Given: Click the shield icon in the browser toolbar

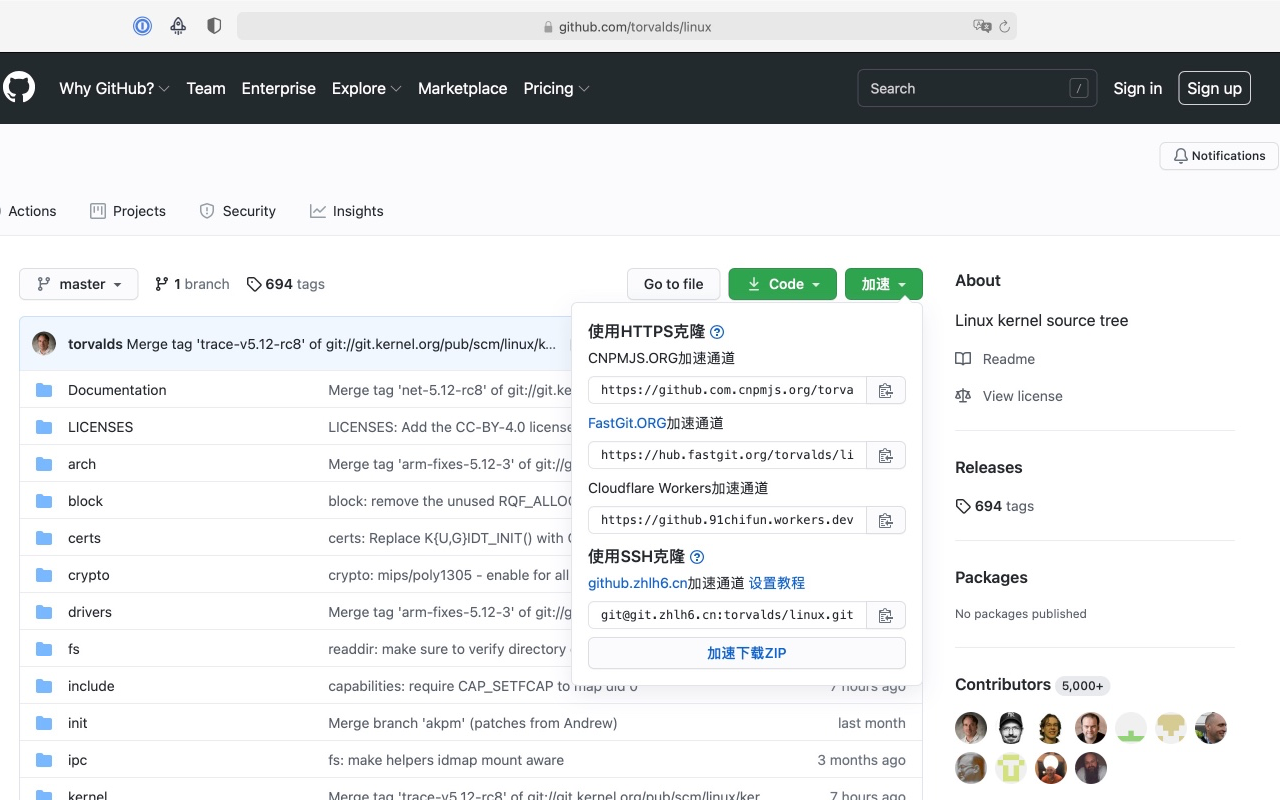Looking at the screenshot, I should 213,25.
